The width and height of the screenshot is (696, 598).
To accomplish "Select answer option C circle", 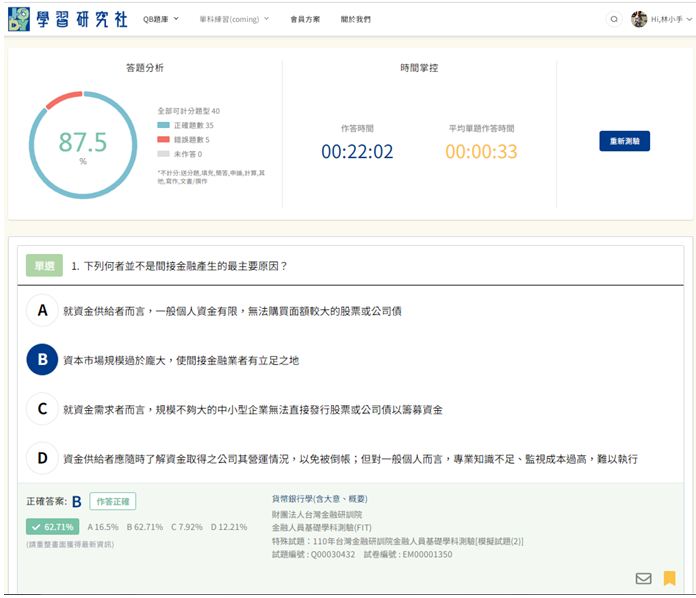I will coord(42,409).
